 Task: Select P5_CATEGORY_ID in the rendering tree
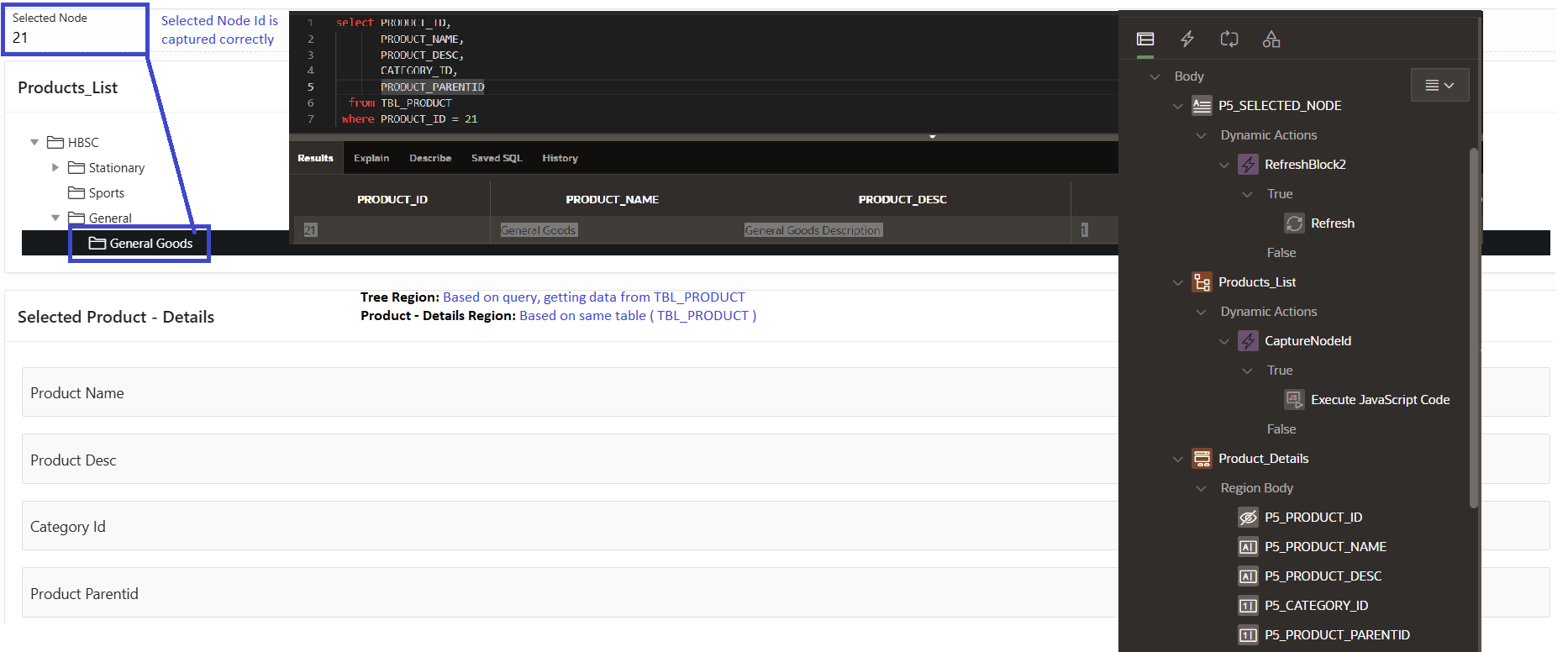(1316, 606)
